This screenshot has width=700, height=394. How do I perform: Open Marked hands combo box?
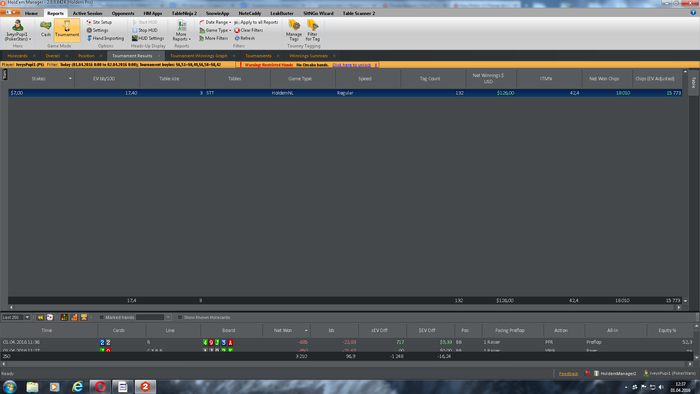tap(153, 317)
